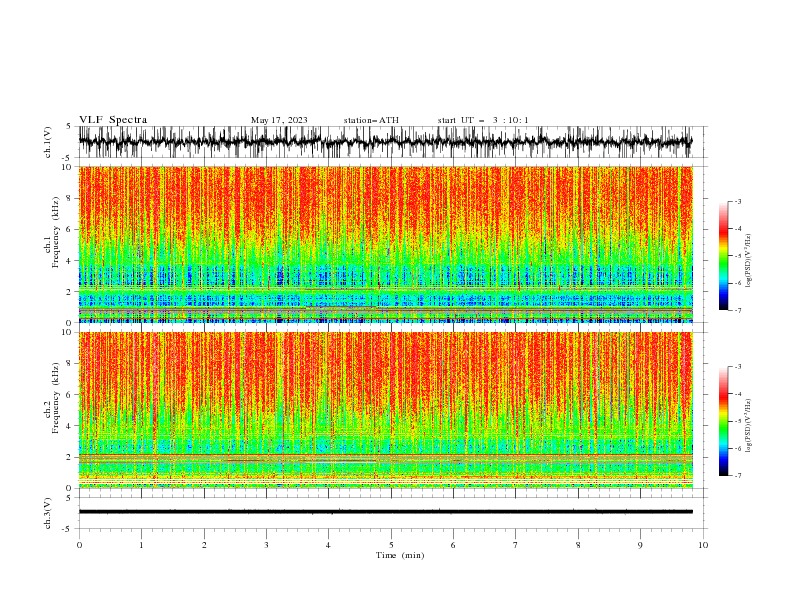The height and width of the screenshot is (612, 792).
Task: Click the 6 kHz tick on ch.2 frequency axis
Action: 71,395
